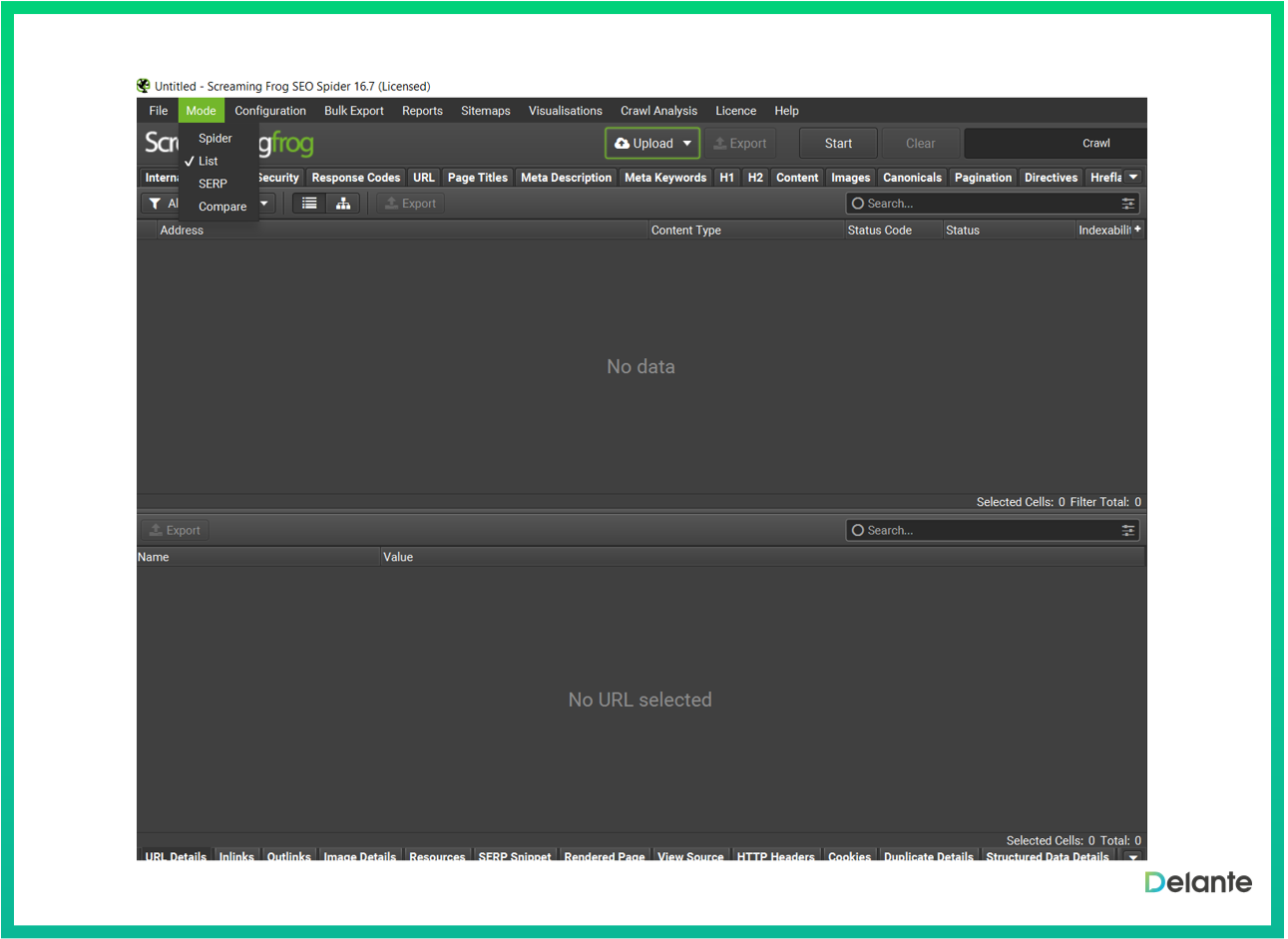Screen dimensions: 1288x939
Task: Switch to list view icon
Action: [x=309, y=204]
